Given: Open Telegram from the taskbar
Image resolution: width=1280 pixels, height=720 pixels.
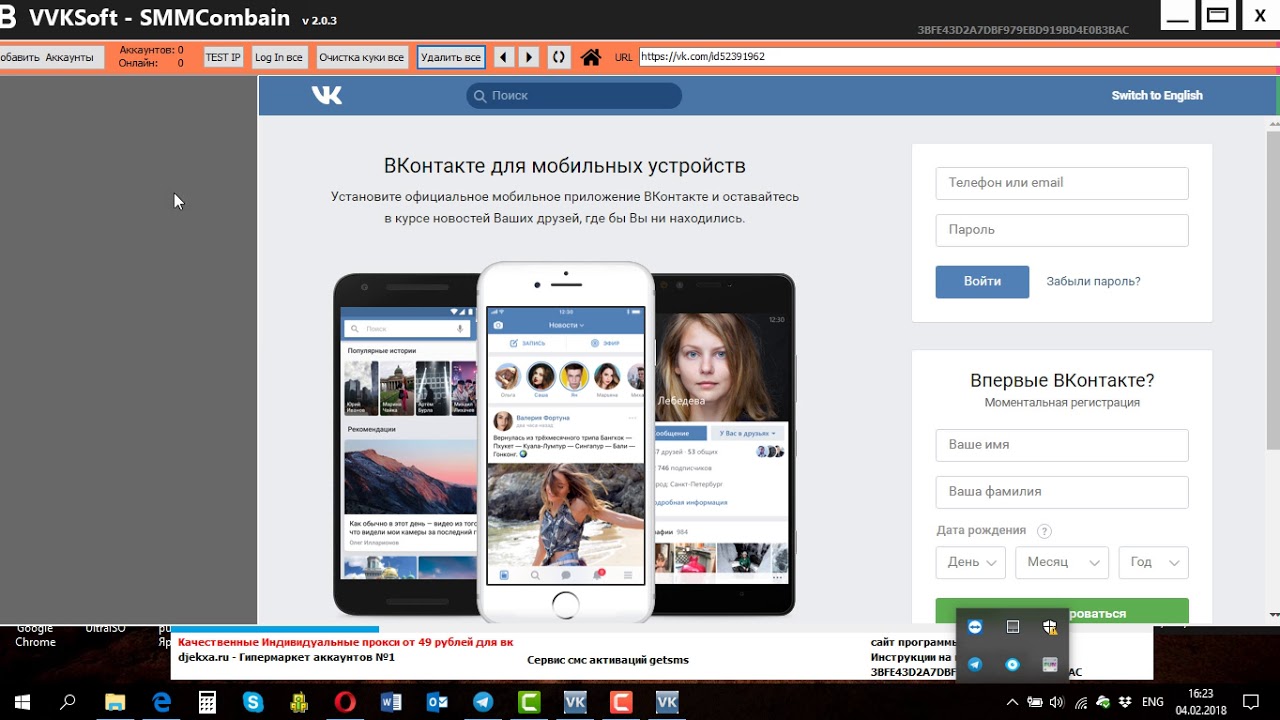Looking at the screenshot, I should 483,702.
